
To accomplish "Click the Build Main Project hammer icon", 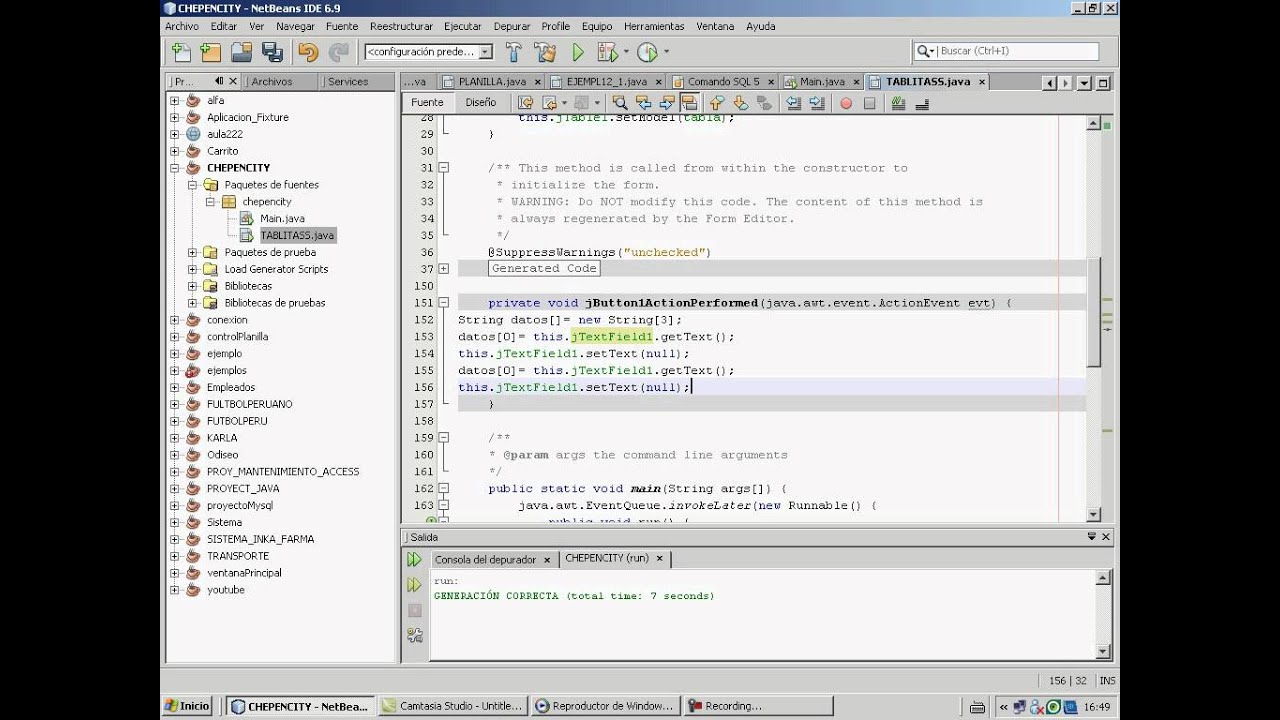I will (514, 52).
